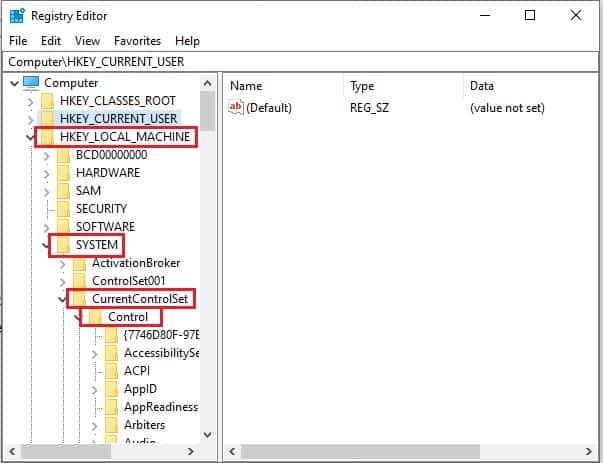The width and height of the screenshot is (603, 463).
Task: Click the HARDWARE key folder icon
Action: 63,173
